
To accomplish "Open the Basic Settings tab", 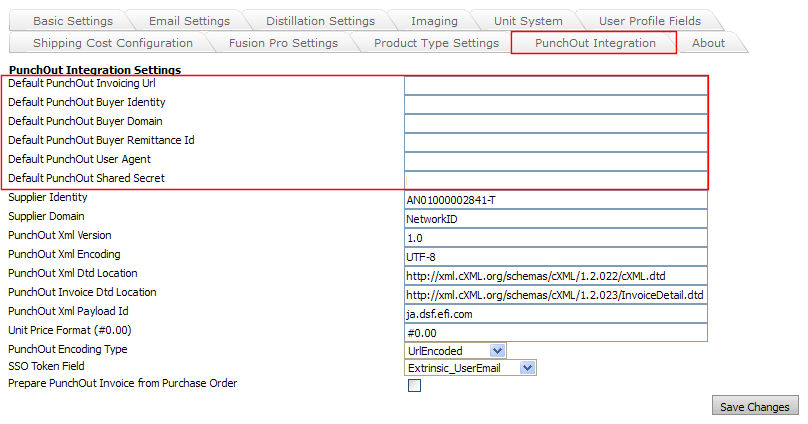I will coord(72,21).
